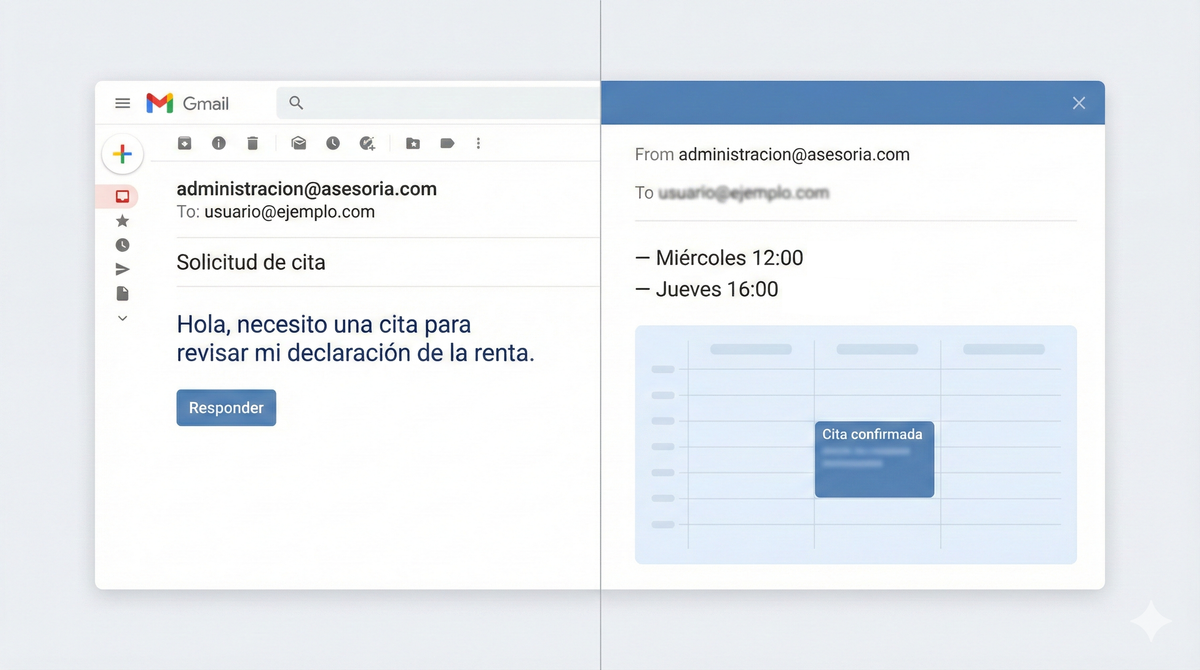This screenshot has height=670, width=1200.
Task: Mark the email as read
Action: click(x=298, y=143)
